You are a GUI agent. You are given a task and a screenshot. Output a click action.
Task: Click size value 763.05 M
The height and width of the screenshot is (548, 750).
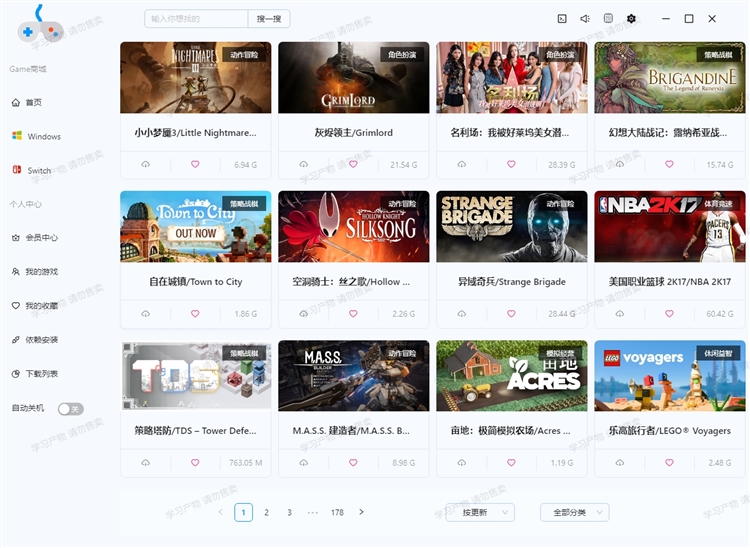coord(245,463)
